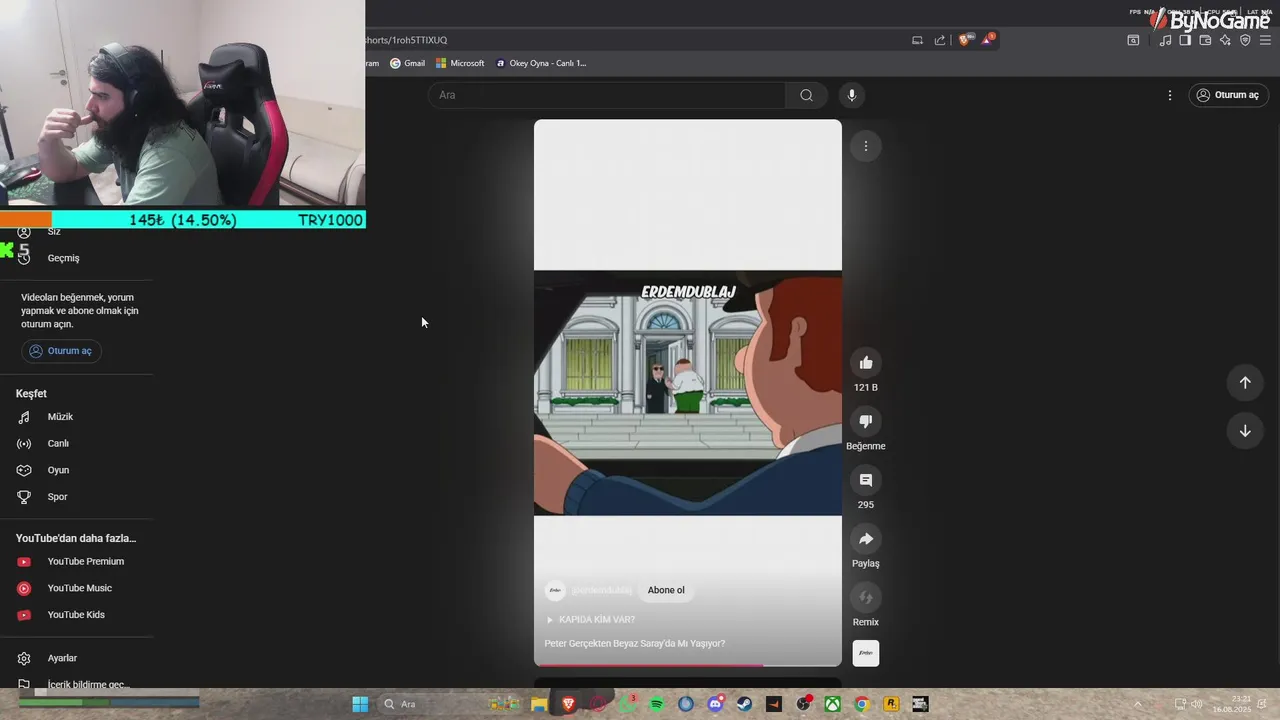Screen dimensions: 1280x720
Task: Open Okey Oyna - Canlı bookmark
Action: 540,63
